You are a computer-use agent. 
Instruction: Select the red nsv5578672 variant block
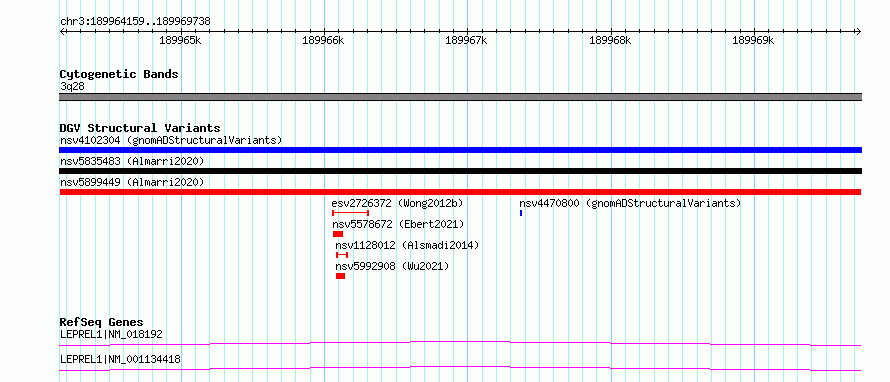click(338, 234)
